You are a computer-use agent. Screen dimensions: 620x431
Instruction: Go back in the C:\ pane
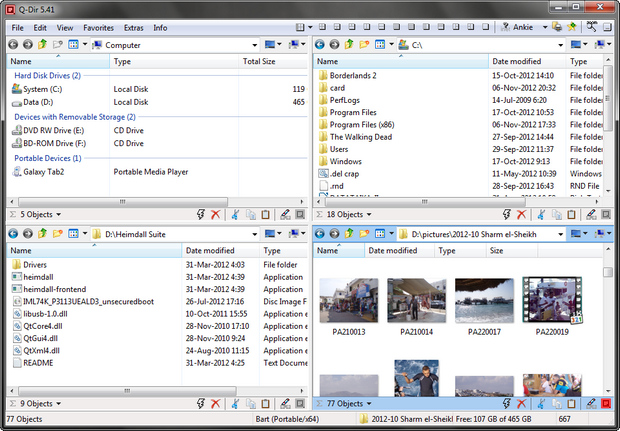pyautogui.click(x=319, y=45)
